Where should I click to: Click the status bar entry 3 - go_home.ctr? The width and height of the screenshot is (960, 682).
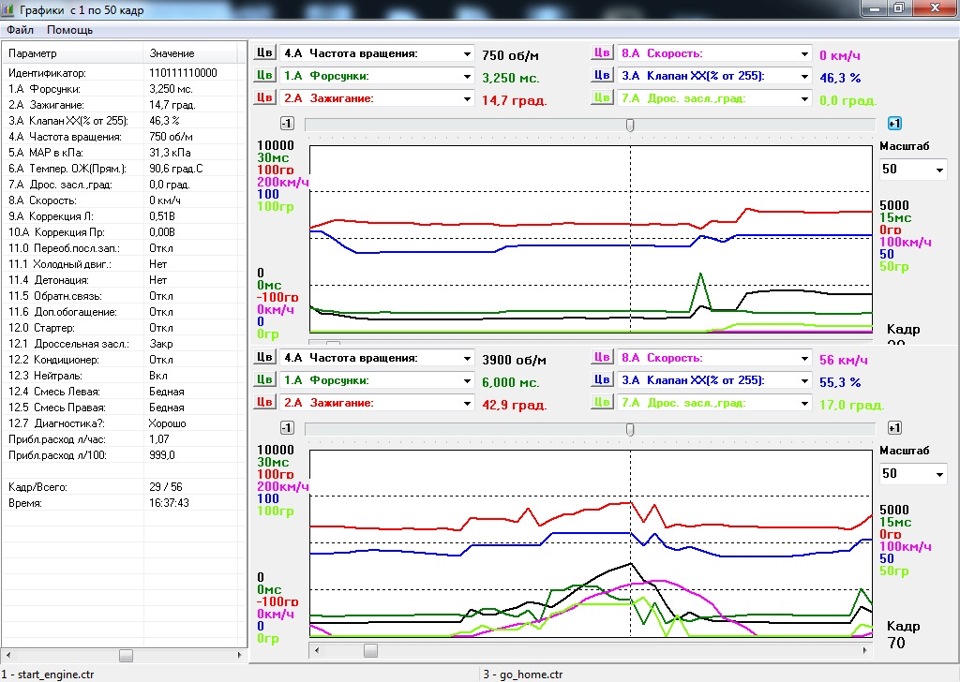click(x=523, y=675)
